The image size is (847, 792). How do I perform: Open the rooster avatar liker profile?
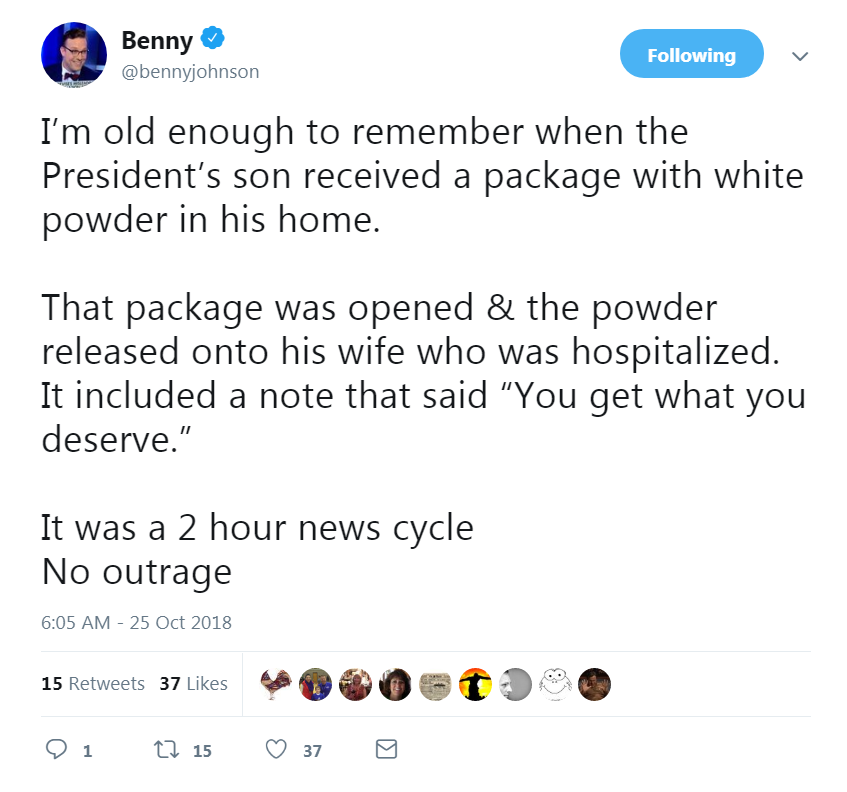275,684
